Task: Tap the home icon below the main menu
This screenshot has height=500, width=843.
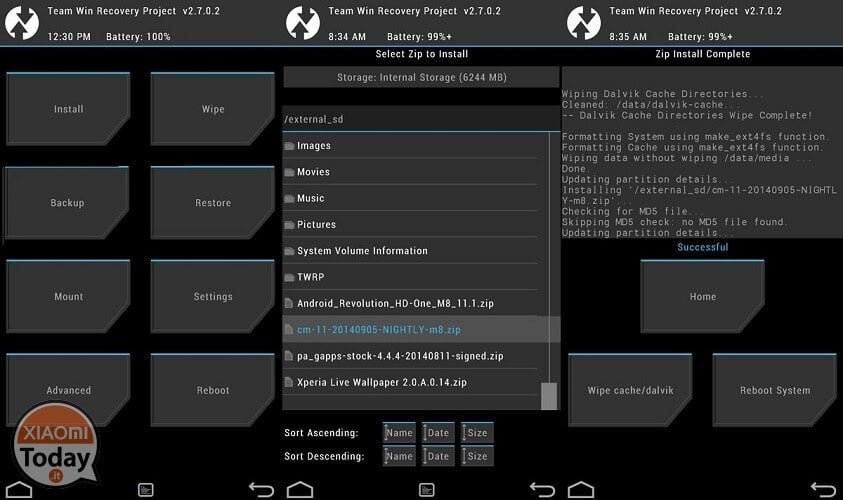Action: (19, 490)
